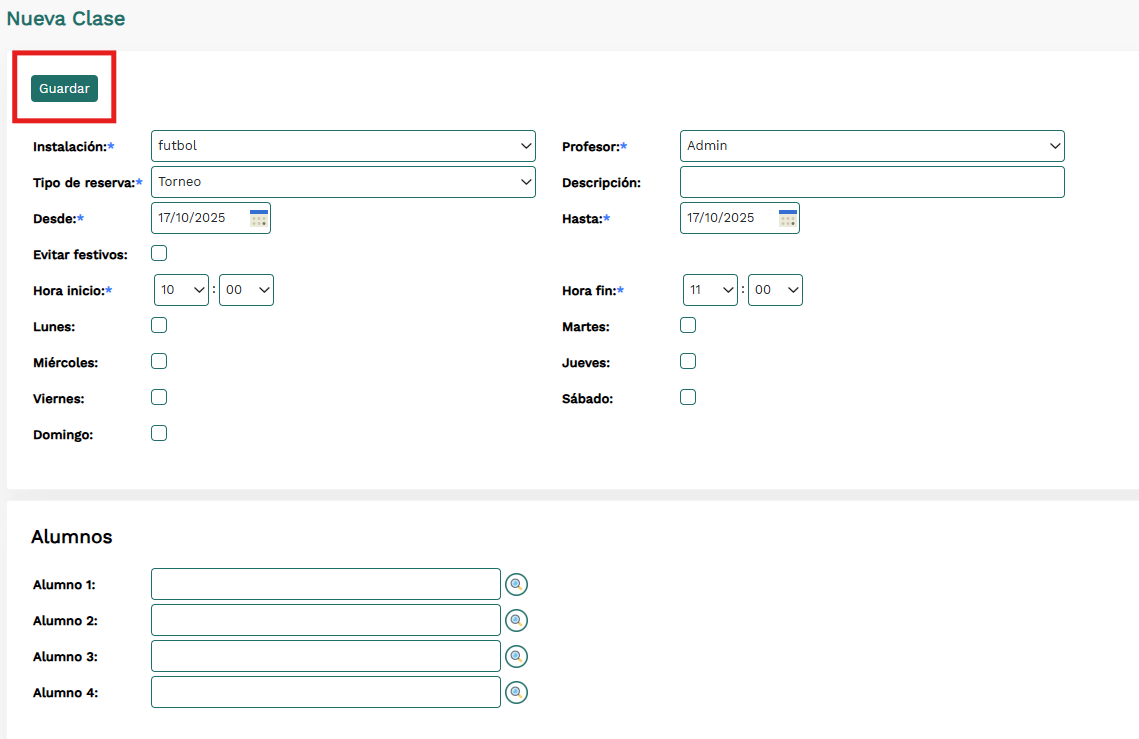Search student for Alumno 1
This screenshot has height=739, width=1139.
coord(516,585)
